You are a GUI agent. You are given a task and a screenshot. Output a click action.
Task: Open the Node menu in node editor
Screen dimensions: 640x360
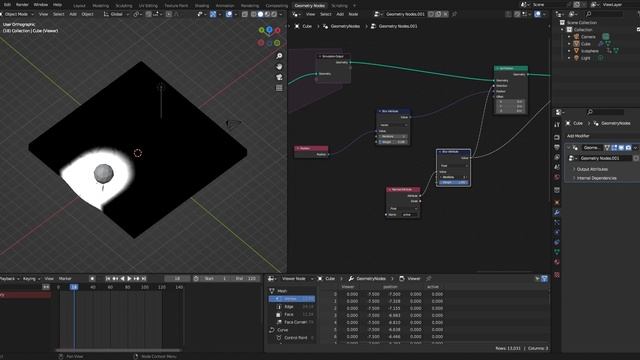353,14
